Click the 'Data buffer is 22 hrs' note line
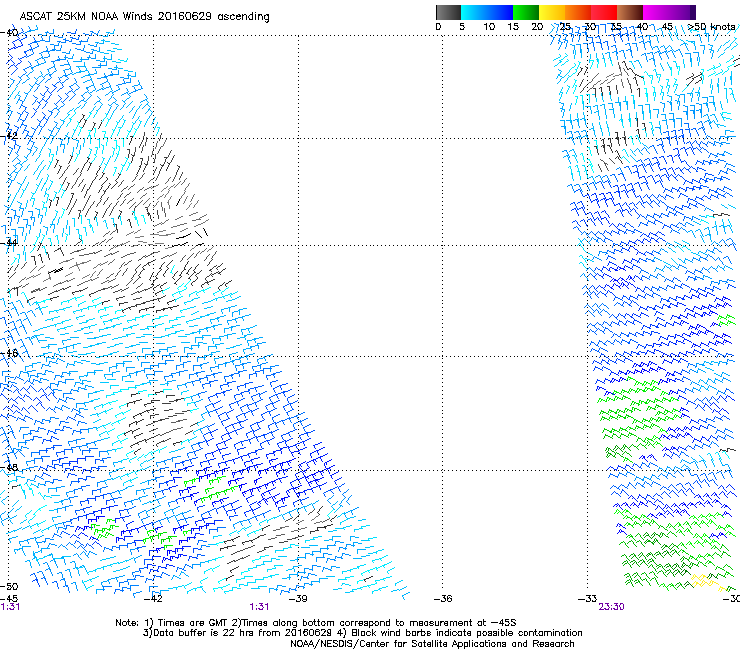Image resolution: width=740 pixels, height=650 pixels. click(x=362, y=633)
